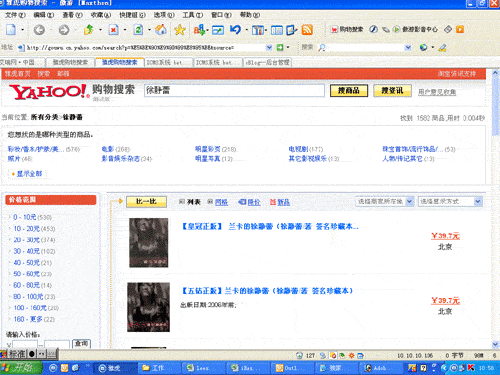Click the Home icon in toolbar
This screenshot has width=500, height=375.
(161, 30)
